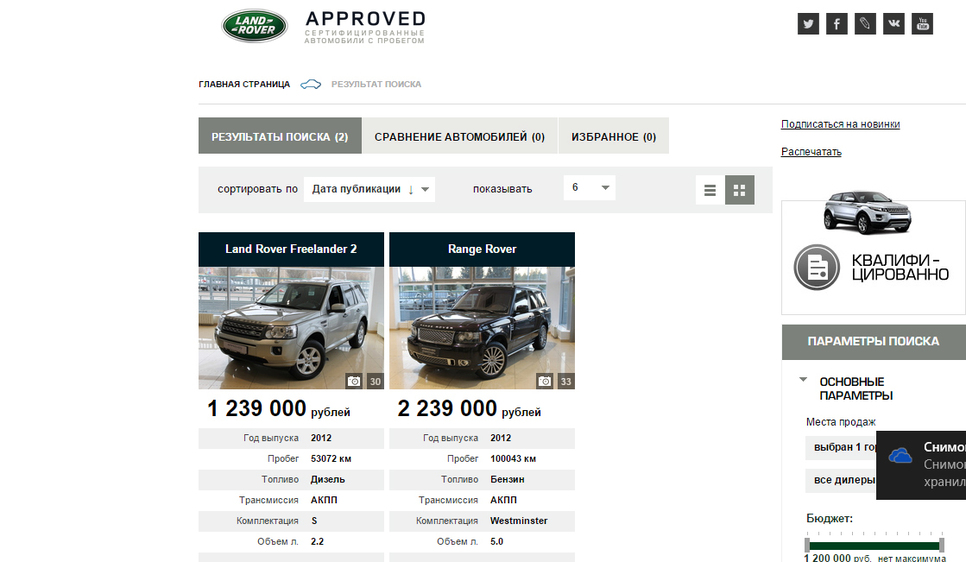This screenshot has height=562, width=966.
Task: Click the left handle of the Бюджет slider
Action: 807,545
